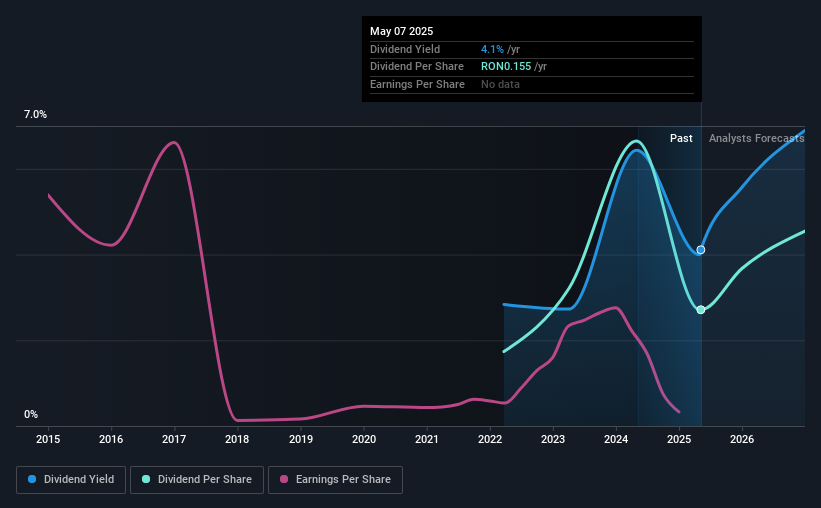The width and height of the screenshot is (821, 508).
Task: Click the 2019 x-axis label
Action: tap(301, 439)
